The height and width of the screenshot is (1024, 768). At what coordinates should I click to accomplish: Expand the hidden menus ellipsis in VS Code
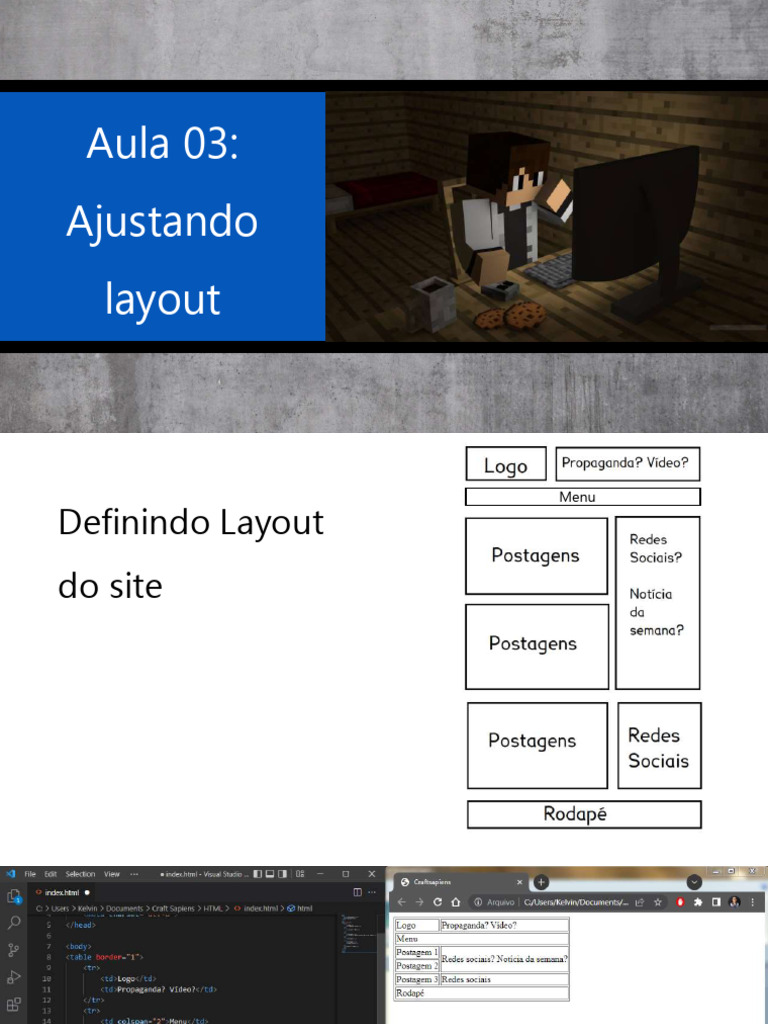click(134, 874)
